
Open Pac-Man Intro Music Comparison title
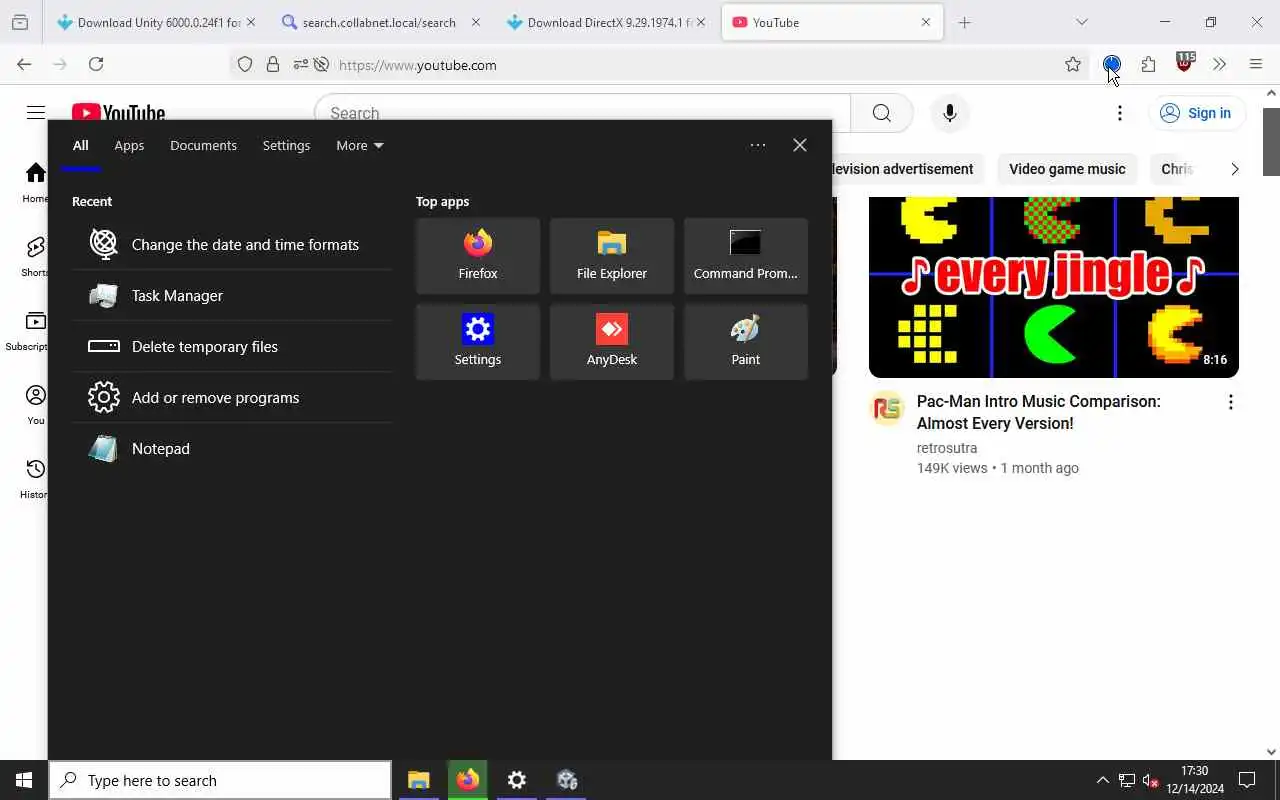(x=1039, y=412)
